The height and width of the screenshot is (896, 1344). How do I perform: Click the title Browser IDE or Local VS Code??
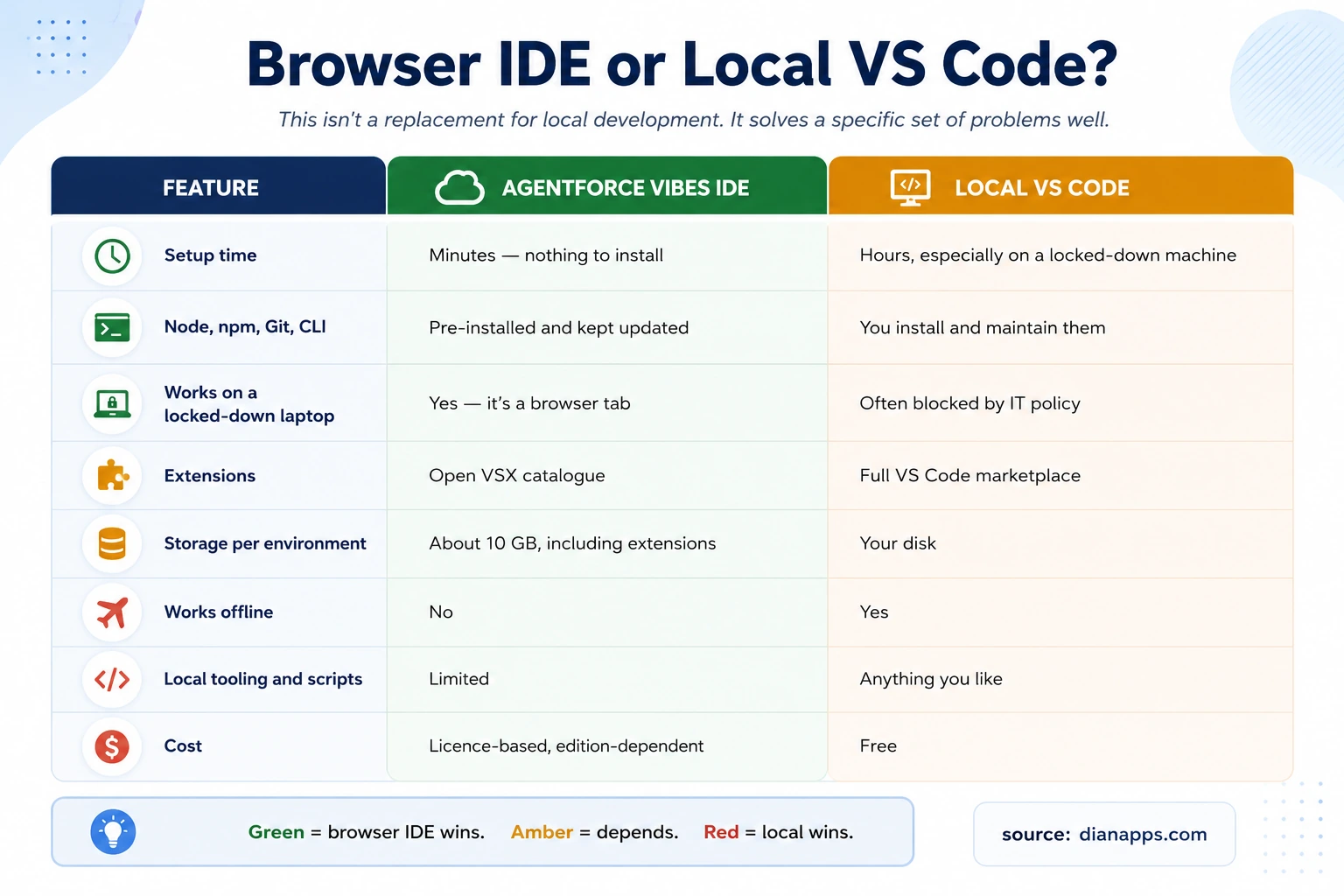[682, 64]
